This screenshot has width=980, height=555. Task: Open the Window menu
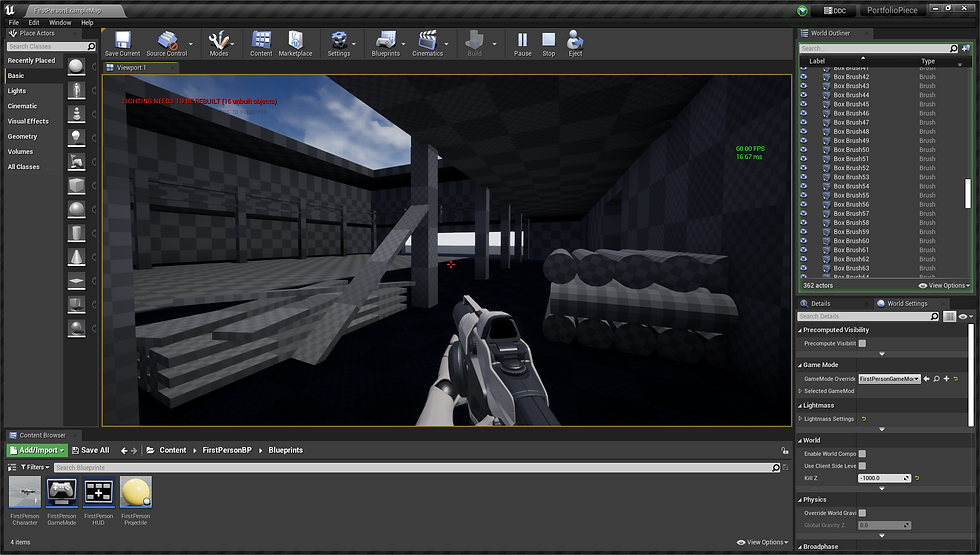[60, 22]
